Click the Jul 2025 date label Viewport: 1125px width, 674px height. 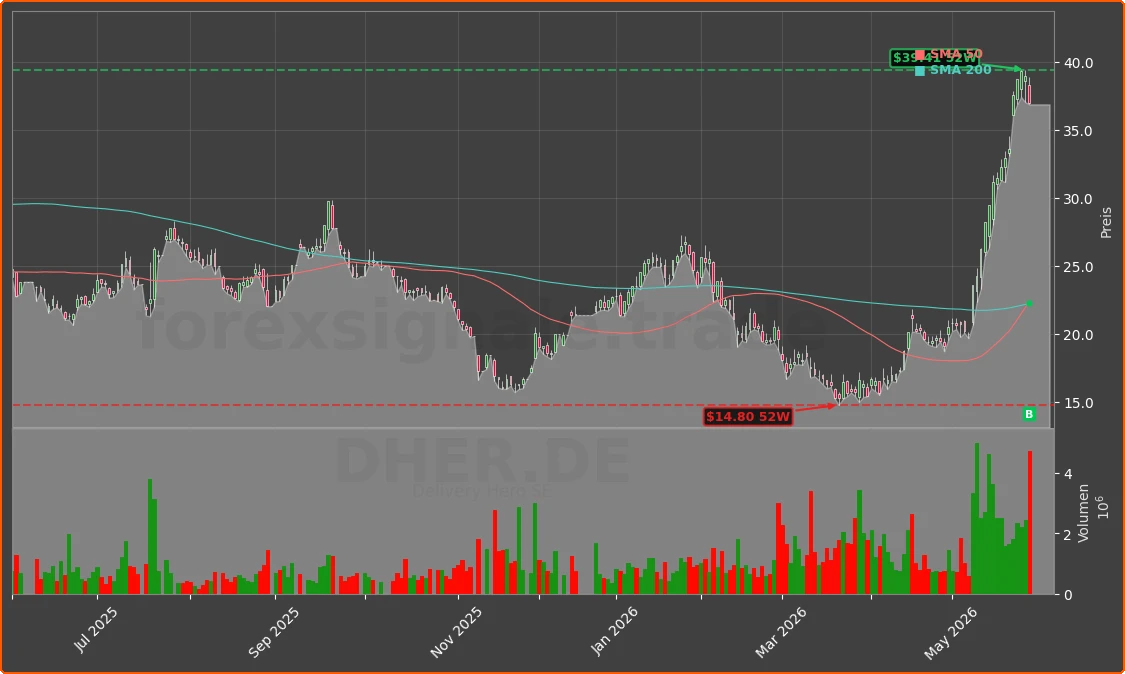[95, 629]
